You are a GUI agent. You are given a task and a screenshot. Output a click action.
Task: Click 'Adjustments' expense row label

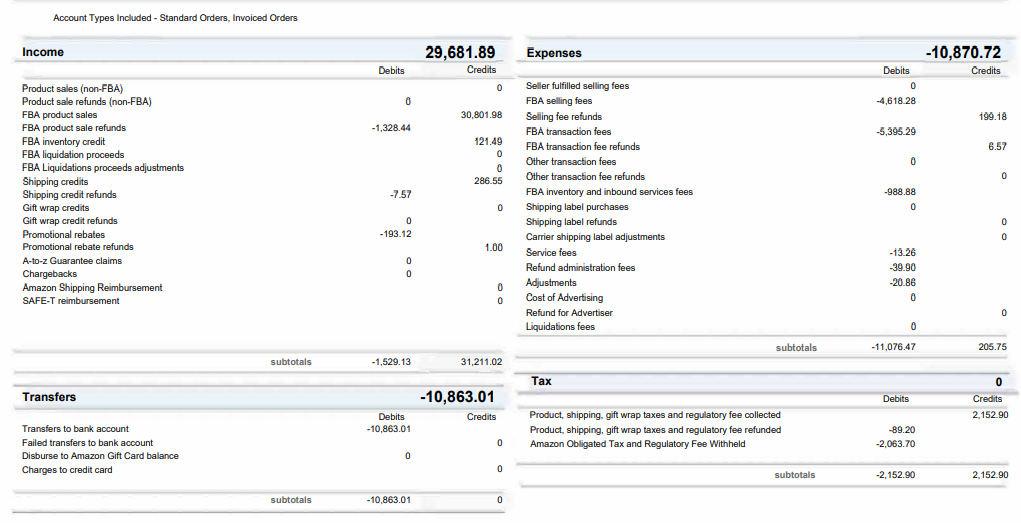point(551,283)
